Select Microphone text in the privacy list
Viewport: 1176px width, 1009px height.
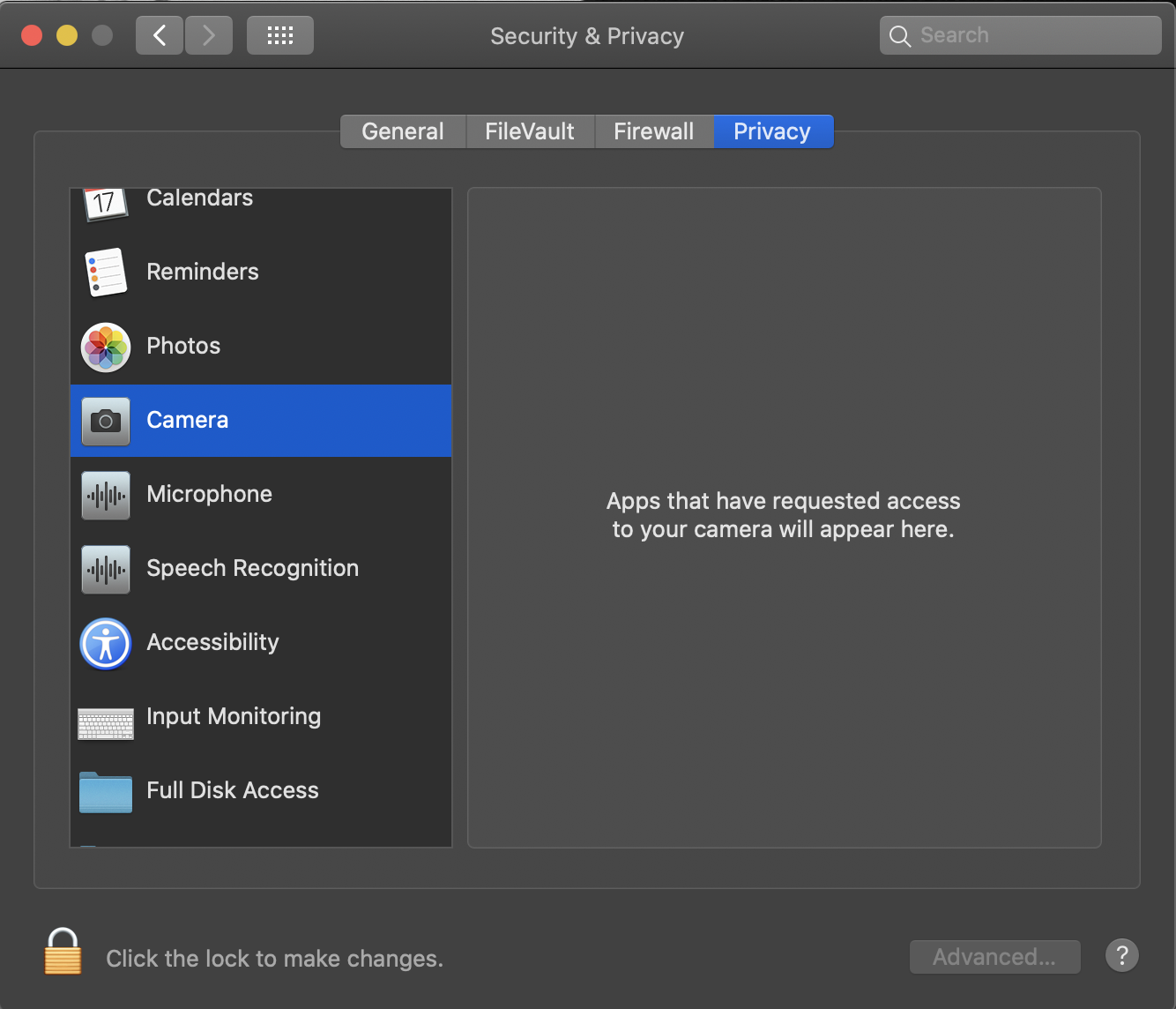click(210, 494)
